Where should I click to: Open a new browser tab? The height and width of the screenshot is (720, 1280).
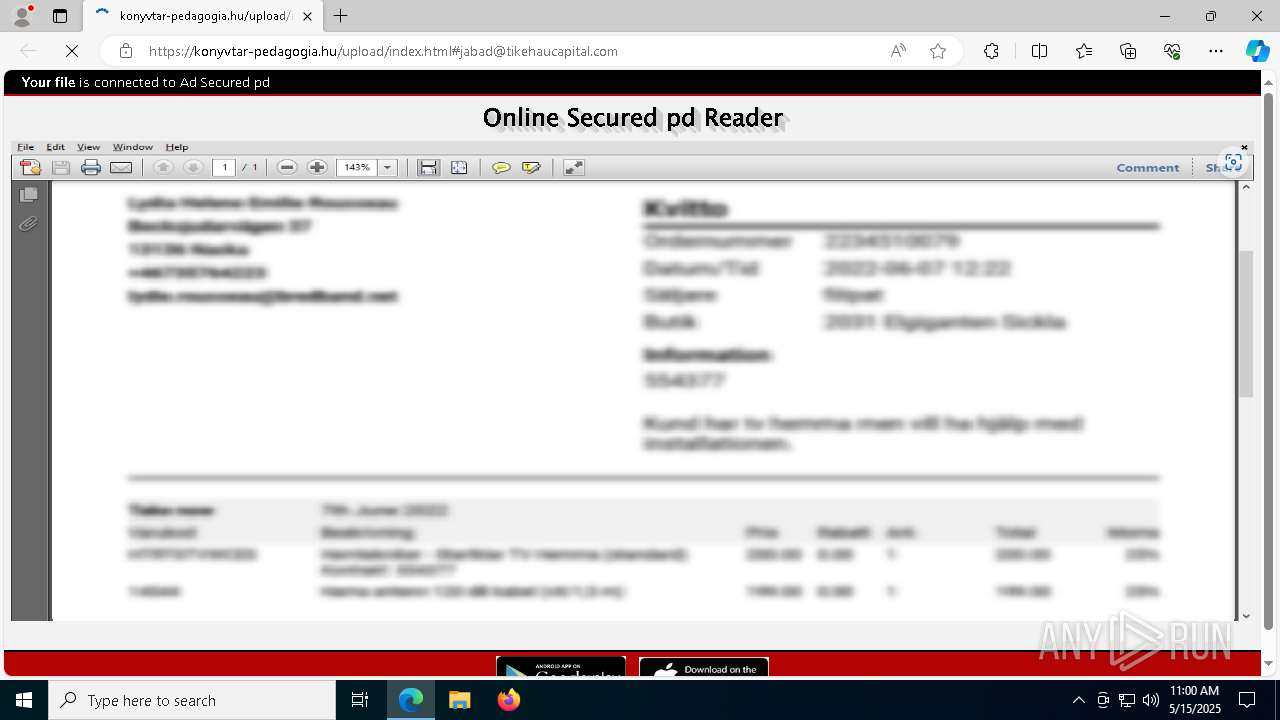(x=341, y=16)
